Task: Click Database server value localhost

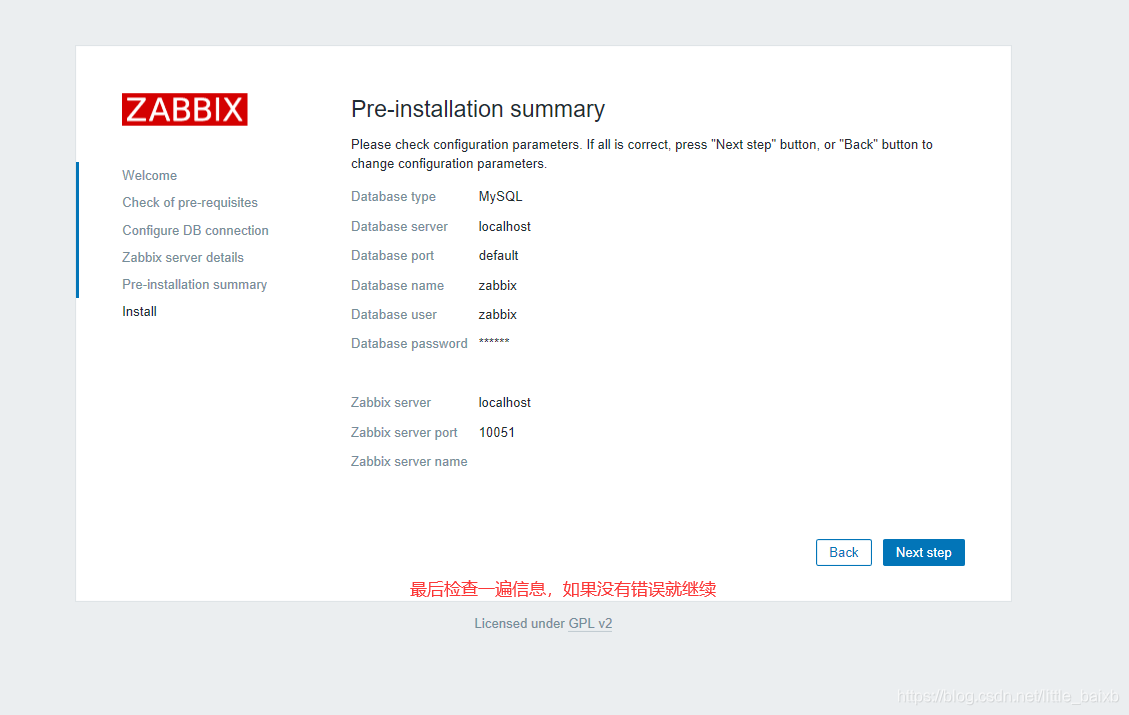Action: point(504,226)
